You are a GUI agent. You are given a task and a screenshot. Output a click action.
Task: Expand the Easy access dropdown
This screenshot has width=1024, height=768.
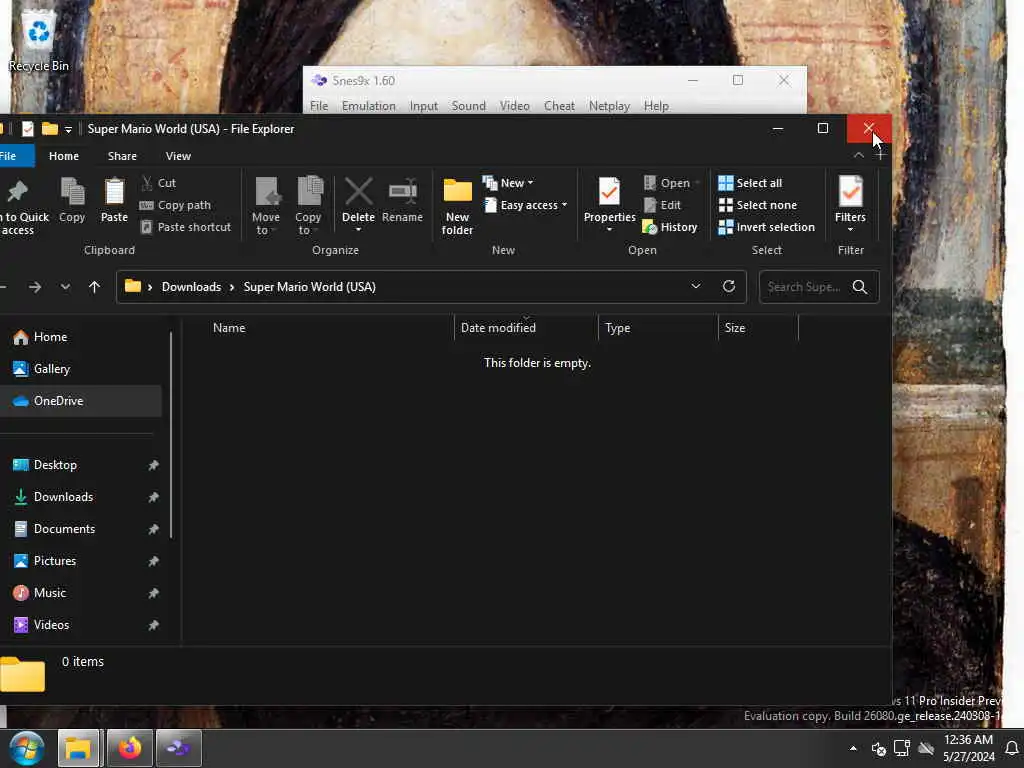coord(525,205)
